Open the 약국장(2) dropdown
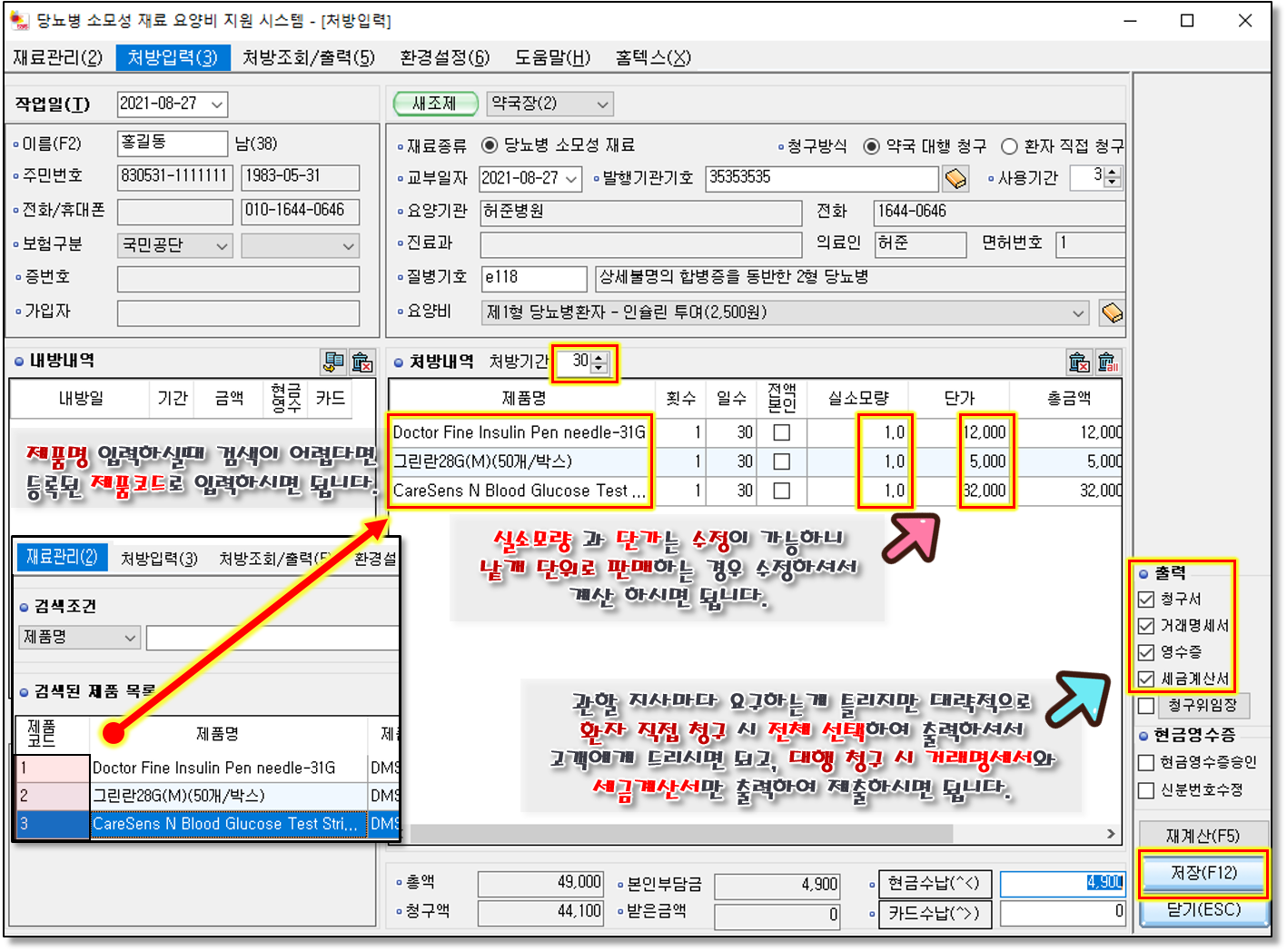 [602, 104]
